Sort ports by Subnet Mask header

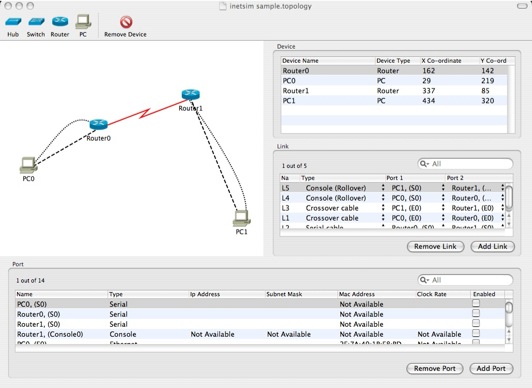click(x=301, y=294)
